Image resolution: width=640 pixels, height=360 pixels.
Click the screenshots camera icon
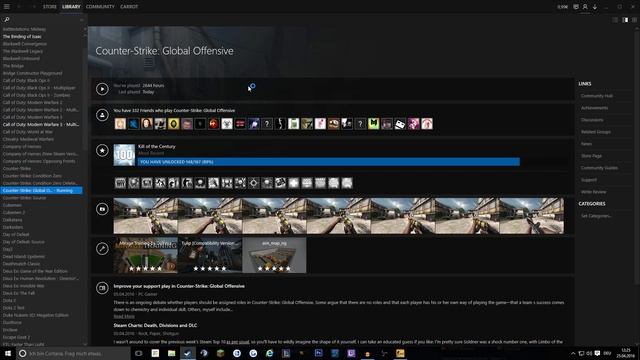(x=102, y=209)
